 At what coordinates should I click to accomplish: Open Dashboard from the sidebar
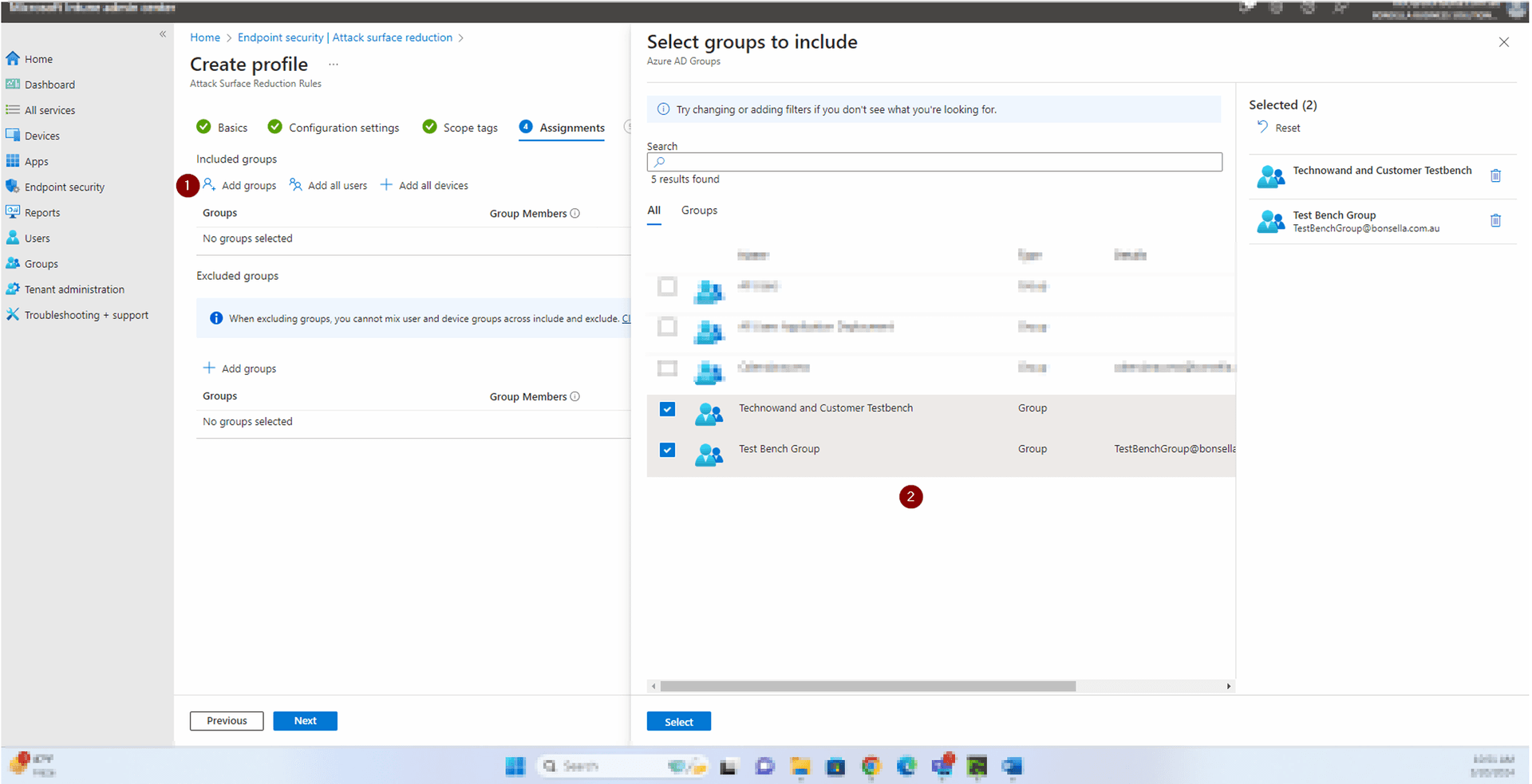tap(49, 85)
